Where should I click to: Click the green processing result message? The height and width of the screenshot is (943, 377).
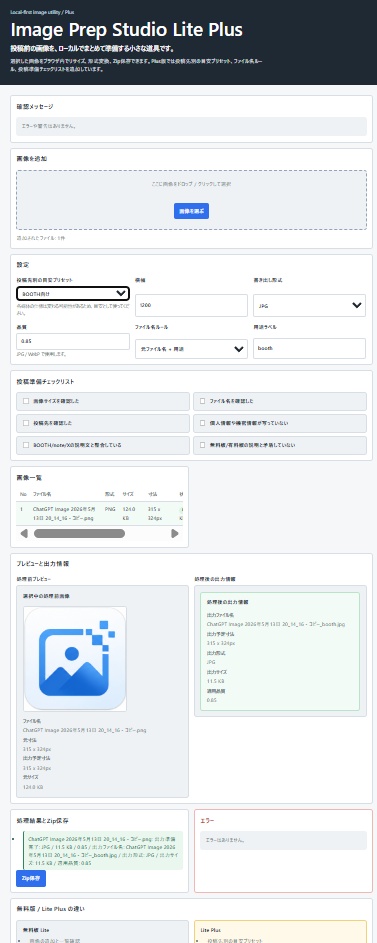click(x=103, y=850)
